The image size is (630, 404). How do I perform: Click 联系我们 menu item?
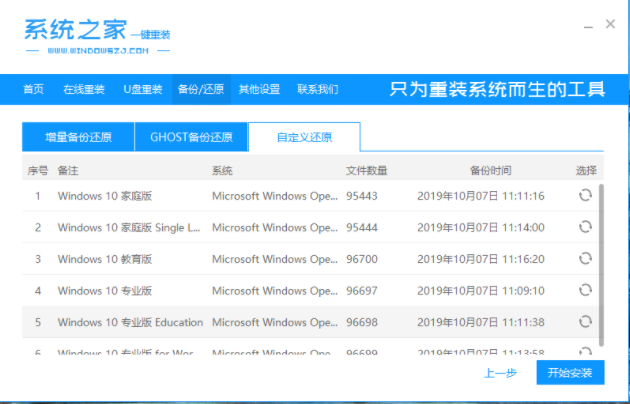(x=317, y=89)
